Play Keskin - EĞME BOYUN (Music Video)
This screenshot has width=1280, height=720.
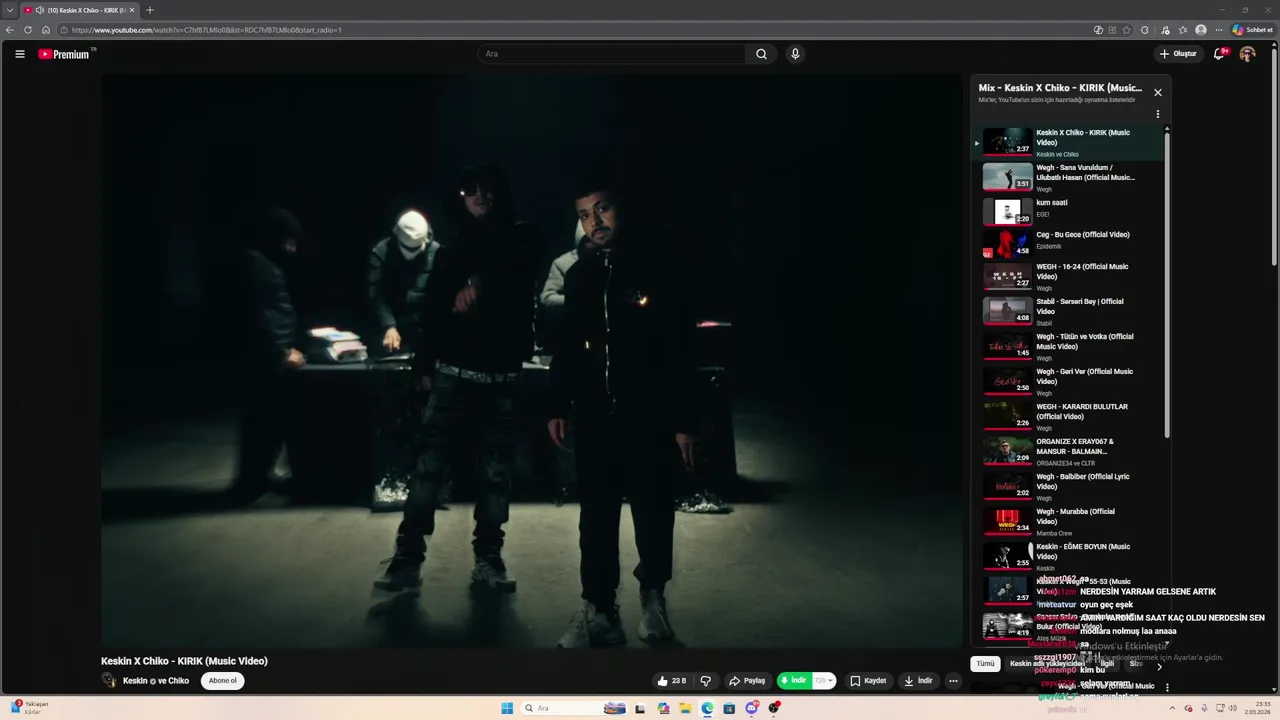pos(1068,557)
